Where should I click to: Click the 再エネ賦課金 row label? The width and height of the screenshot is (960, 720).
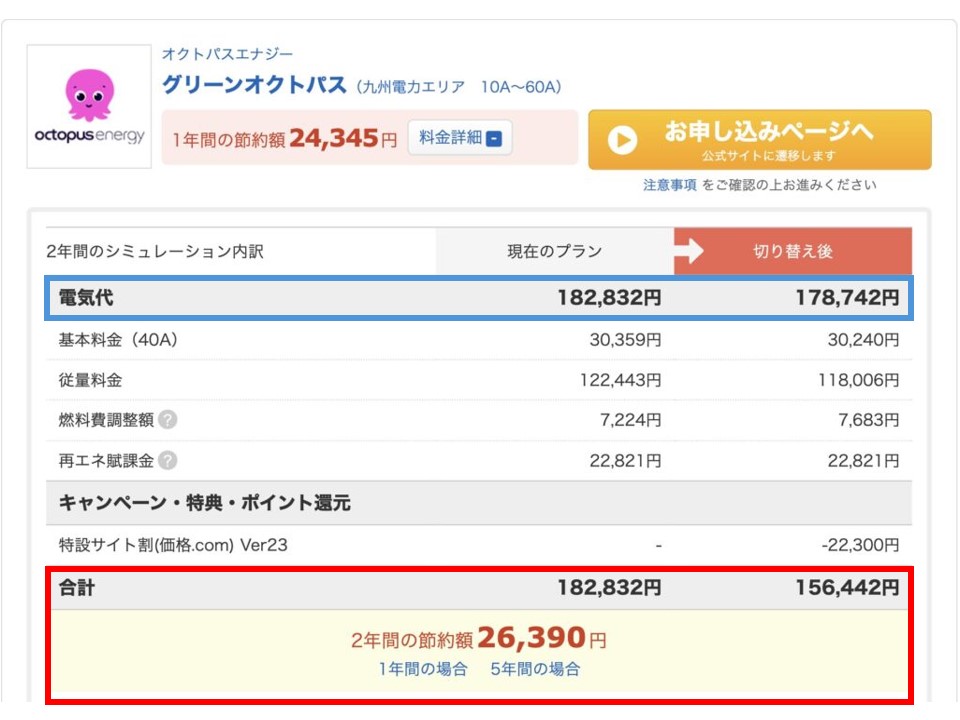point(106,460)
